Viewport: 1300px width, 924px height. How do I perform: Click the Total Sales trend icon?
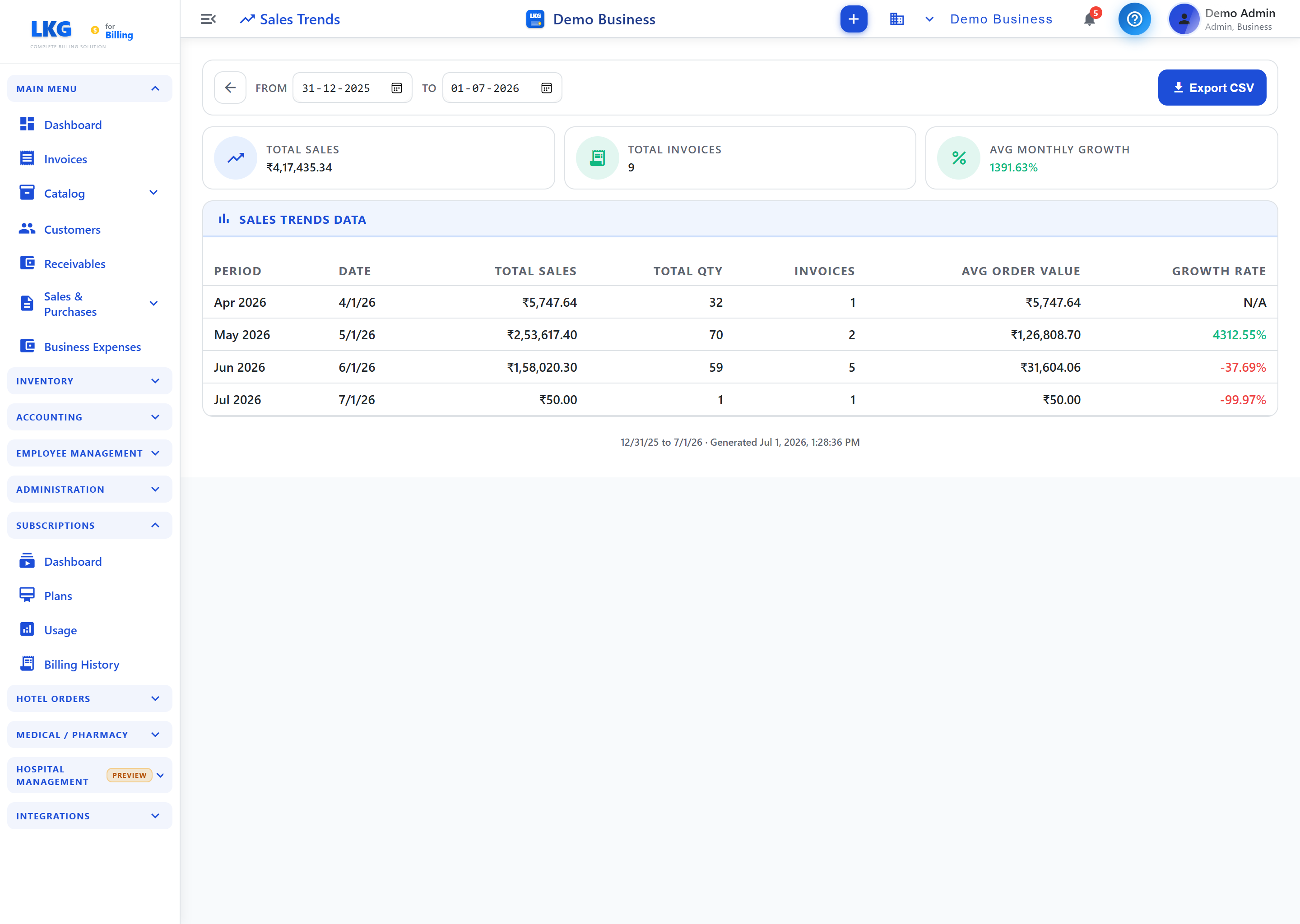point(236,157)
